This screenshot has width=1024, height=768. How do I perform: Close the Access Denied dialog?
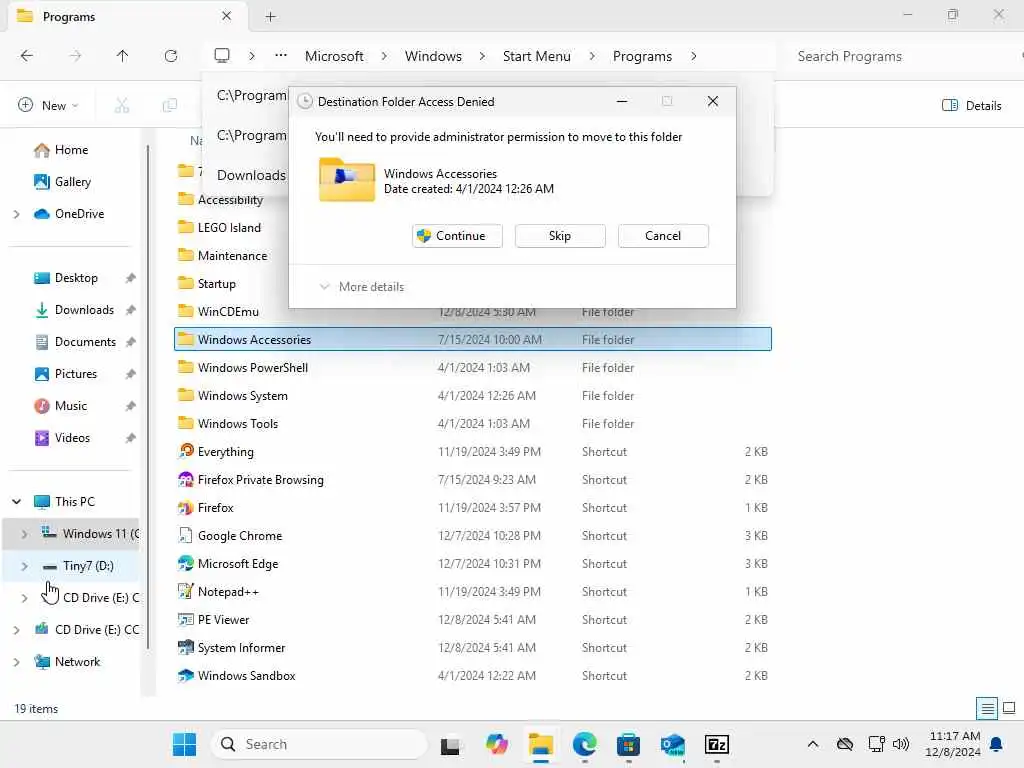712,101
